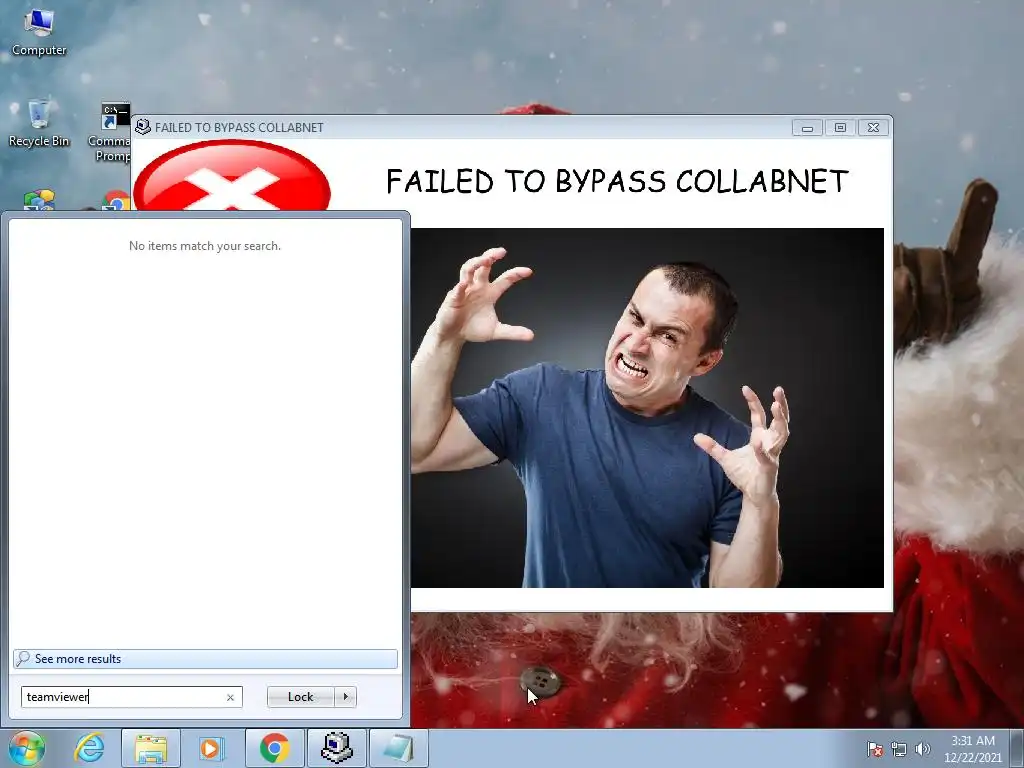
Task: Open Windows Media Player from the taskbar
Action: click(212, 748)
